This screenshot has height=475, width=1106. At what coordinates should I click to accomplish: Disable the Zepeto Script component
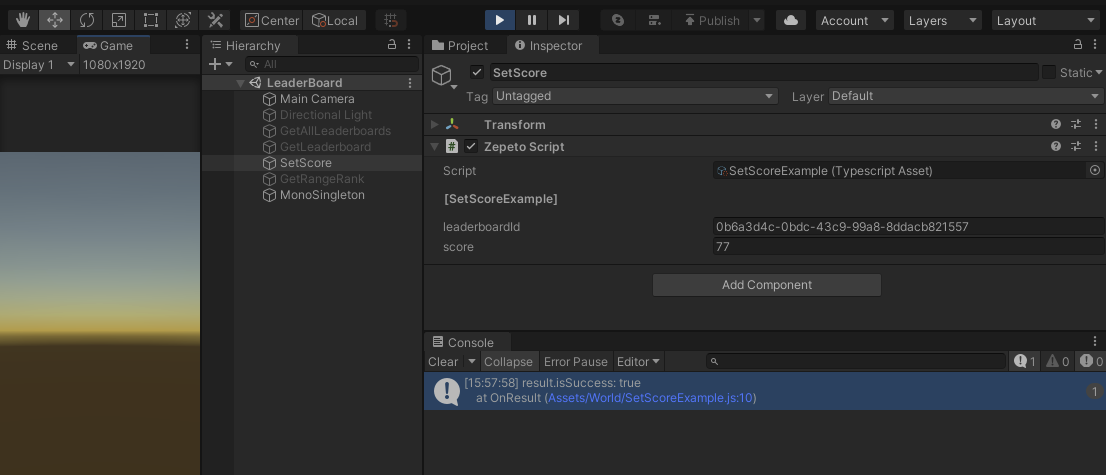coord(471,146)
